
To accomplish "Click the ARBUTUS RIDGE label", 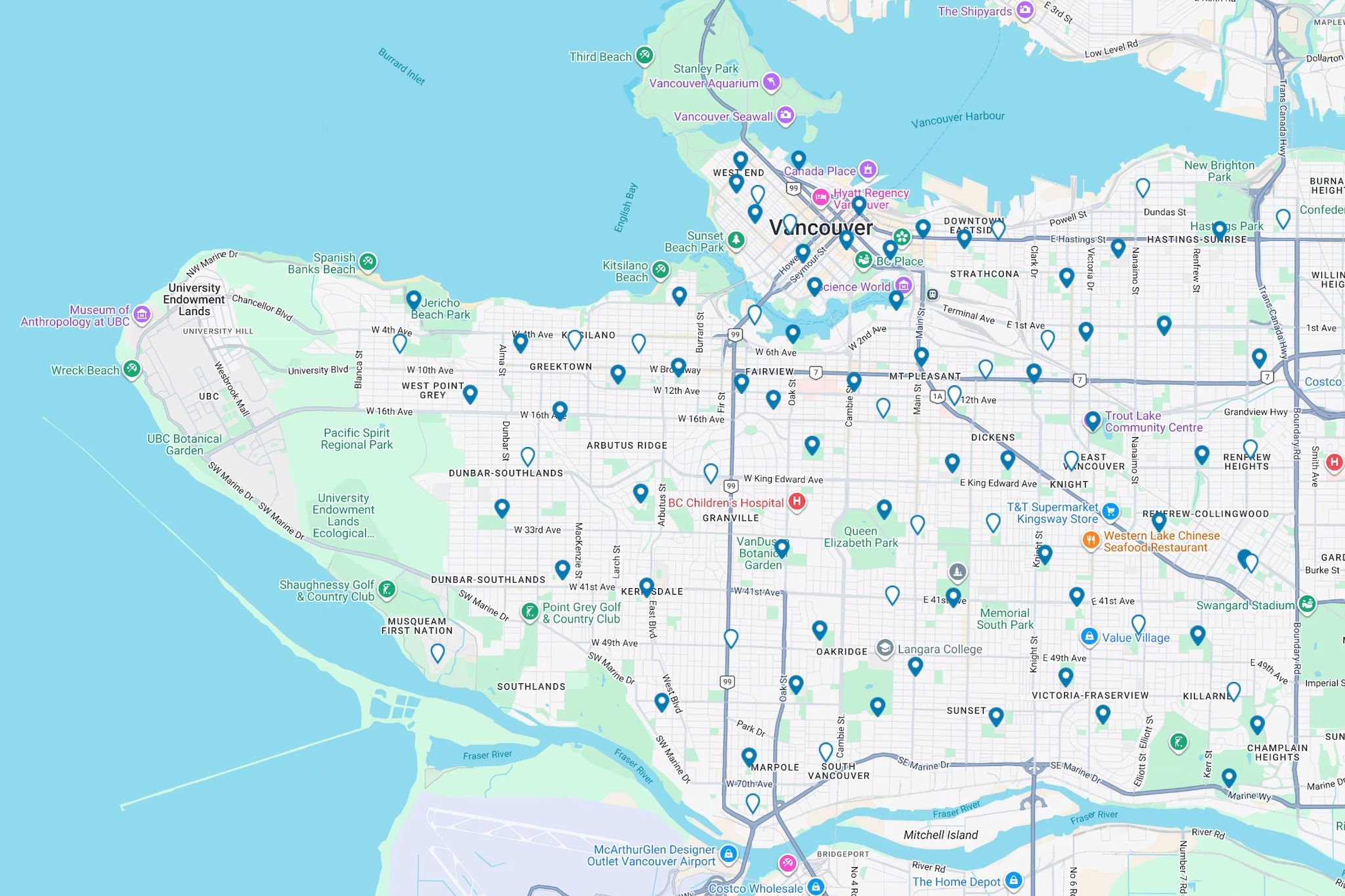I will click(x=627, y=445).
